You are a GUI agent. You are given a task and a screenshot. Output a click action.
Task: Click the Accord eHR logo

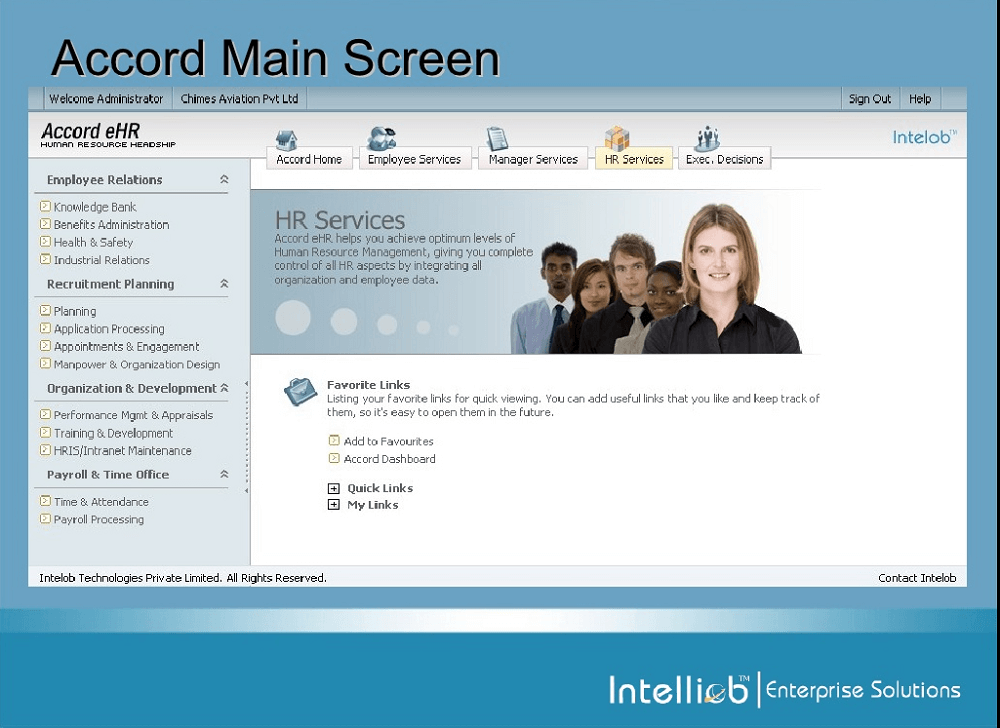(x=108, y=135)
